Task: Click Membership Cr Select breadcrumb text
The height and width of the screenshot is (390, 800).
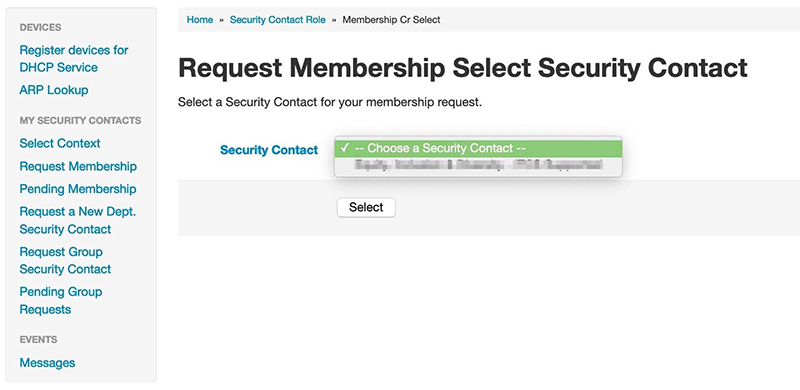Action: [x=391, y=20]
